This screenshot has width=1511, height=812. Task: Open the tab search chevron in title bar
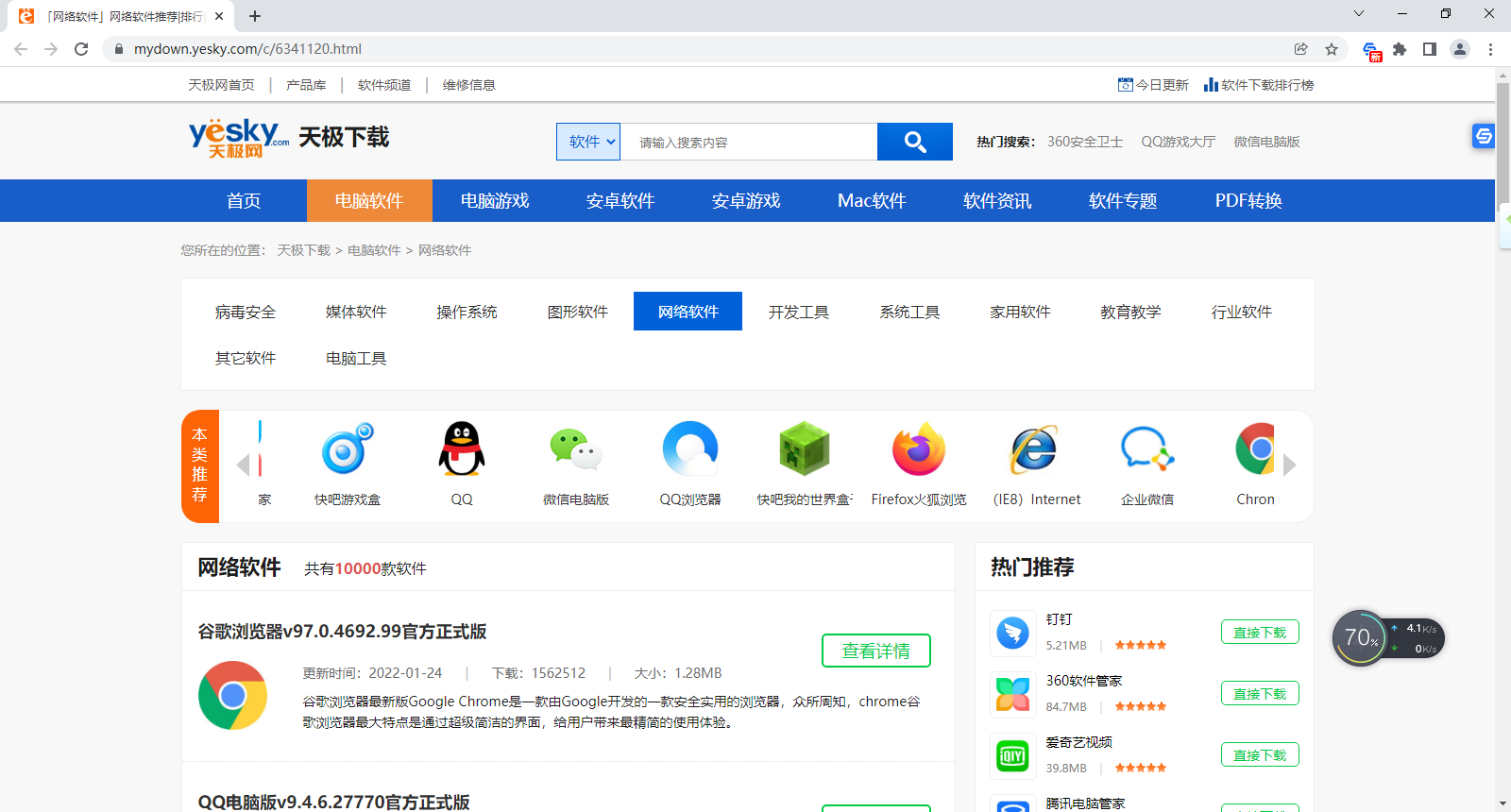1359,13
